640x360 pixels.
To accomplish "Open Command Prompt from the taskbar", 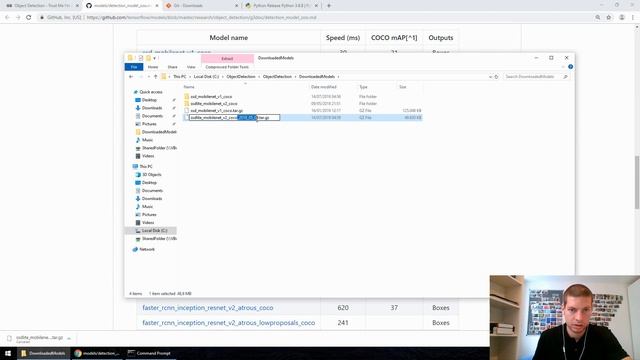I will coord(150,353).
